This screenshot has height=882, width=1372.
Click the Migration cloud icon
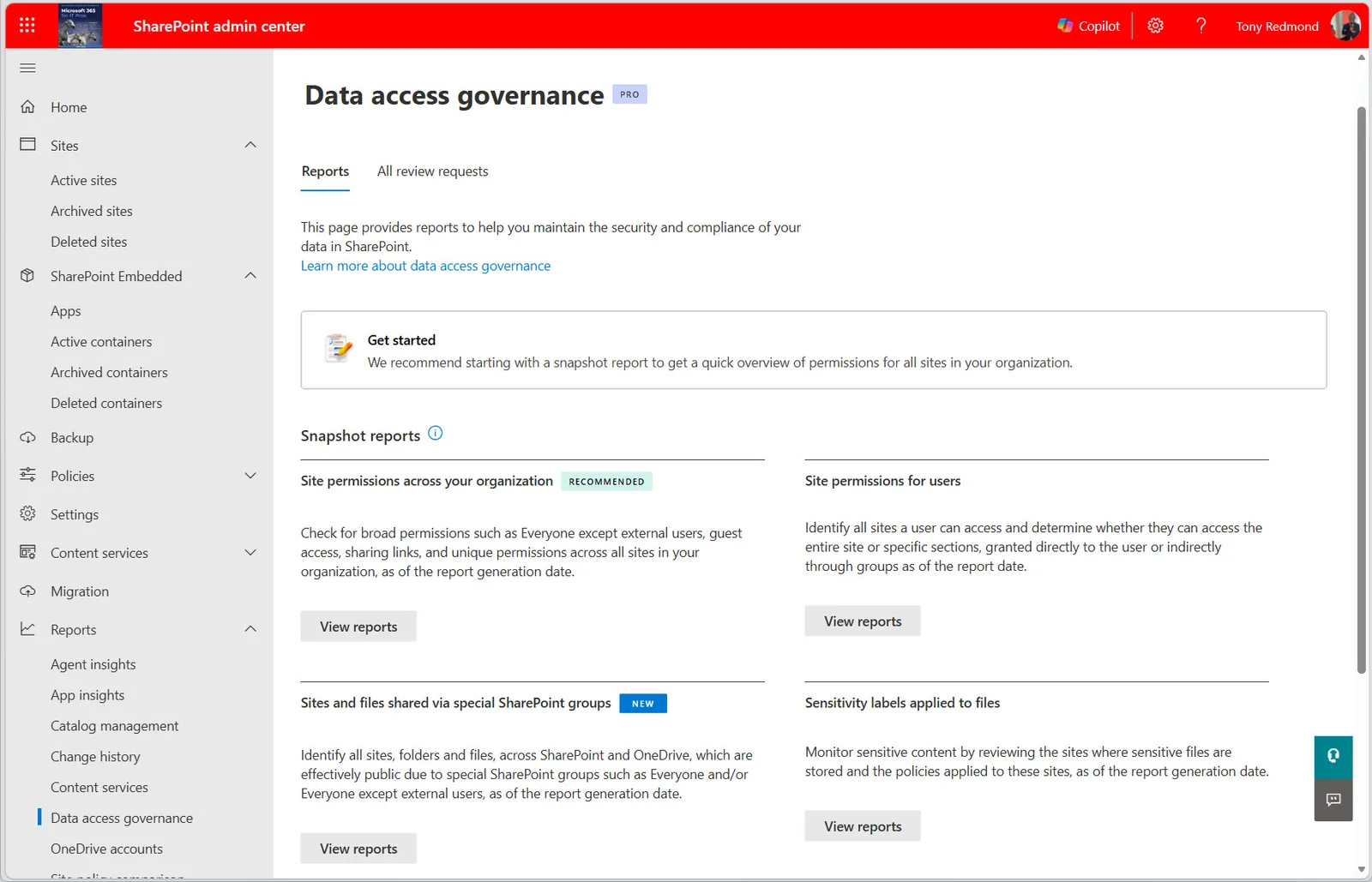(27, 591)
